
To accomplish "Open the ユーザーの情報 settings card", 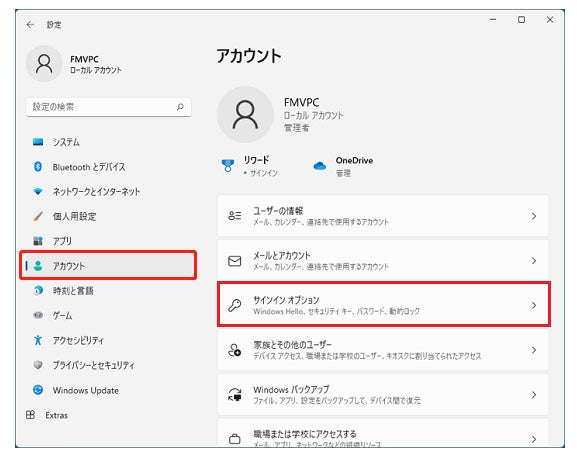I will pyautogui.click(x=383, y=216).
